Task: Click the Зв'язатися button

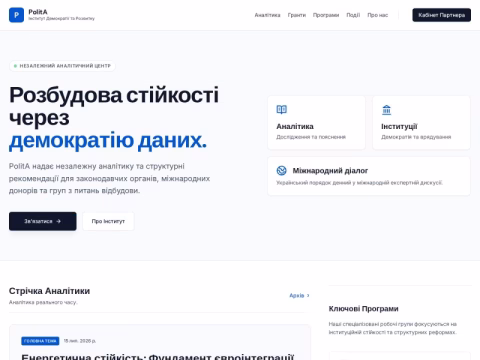Action: 43,221
